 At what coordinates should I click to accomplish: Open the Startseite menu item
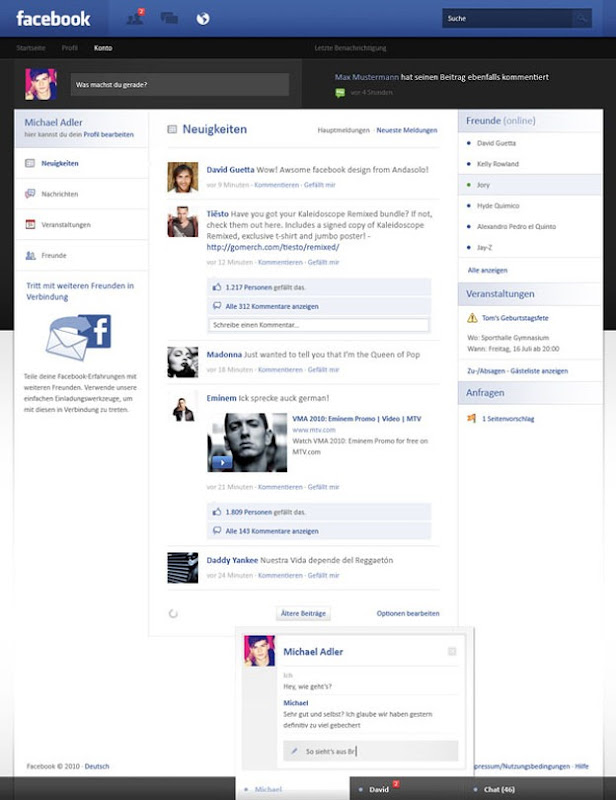pyautogui.click(x=31, y=48)
